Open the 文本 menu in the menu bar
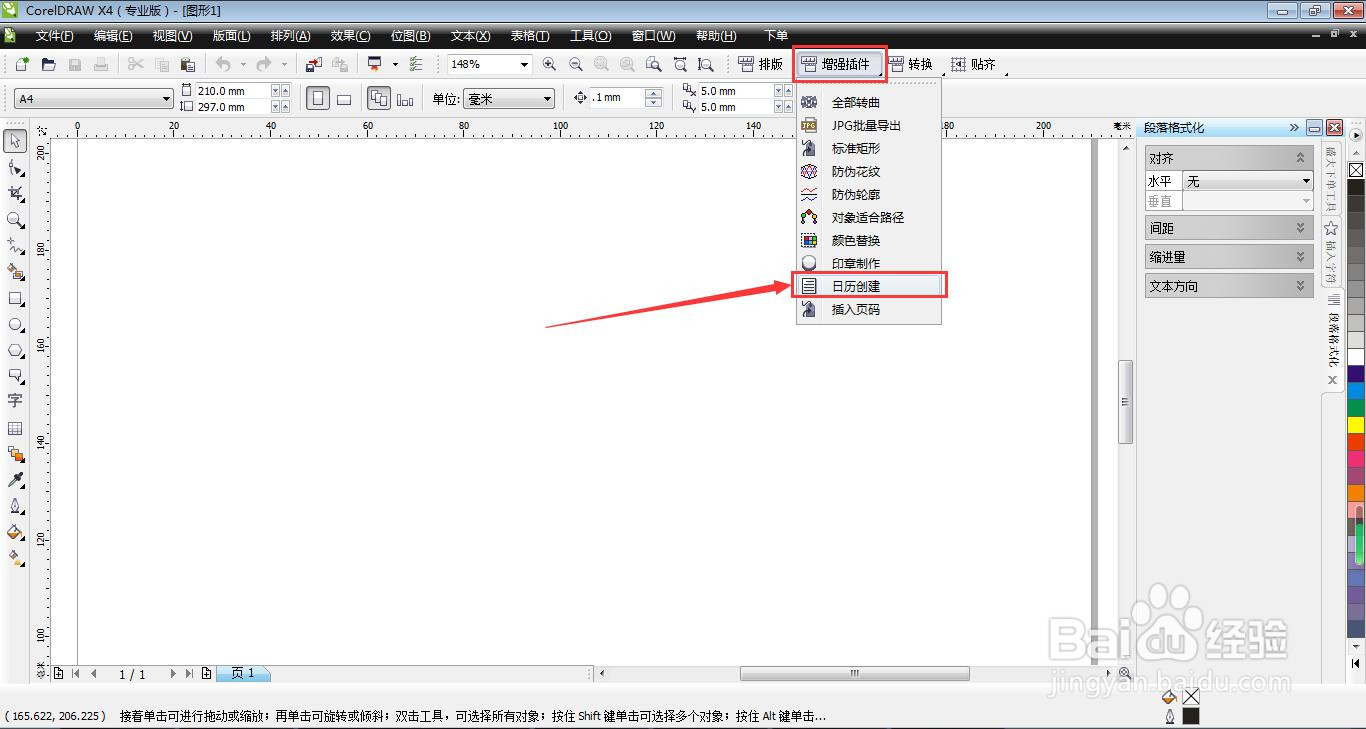The width and height of the screenshot is (1366, 729). pos(469,36)
